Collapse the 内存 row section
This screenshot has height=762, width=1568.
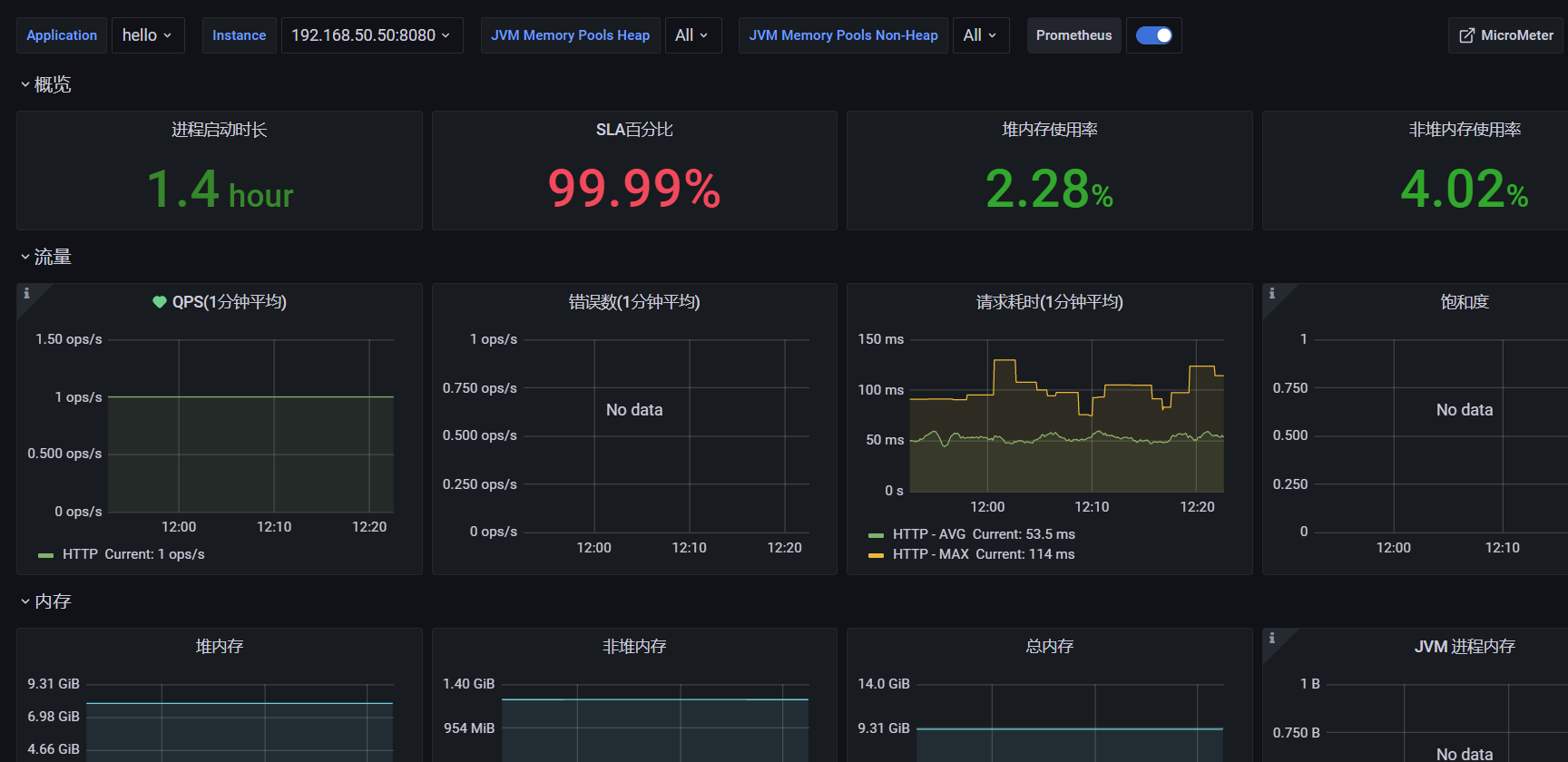coord(52,601)
